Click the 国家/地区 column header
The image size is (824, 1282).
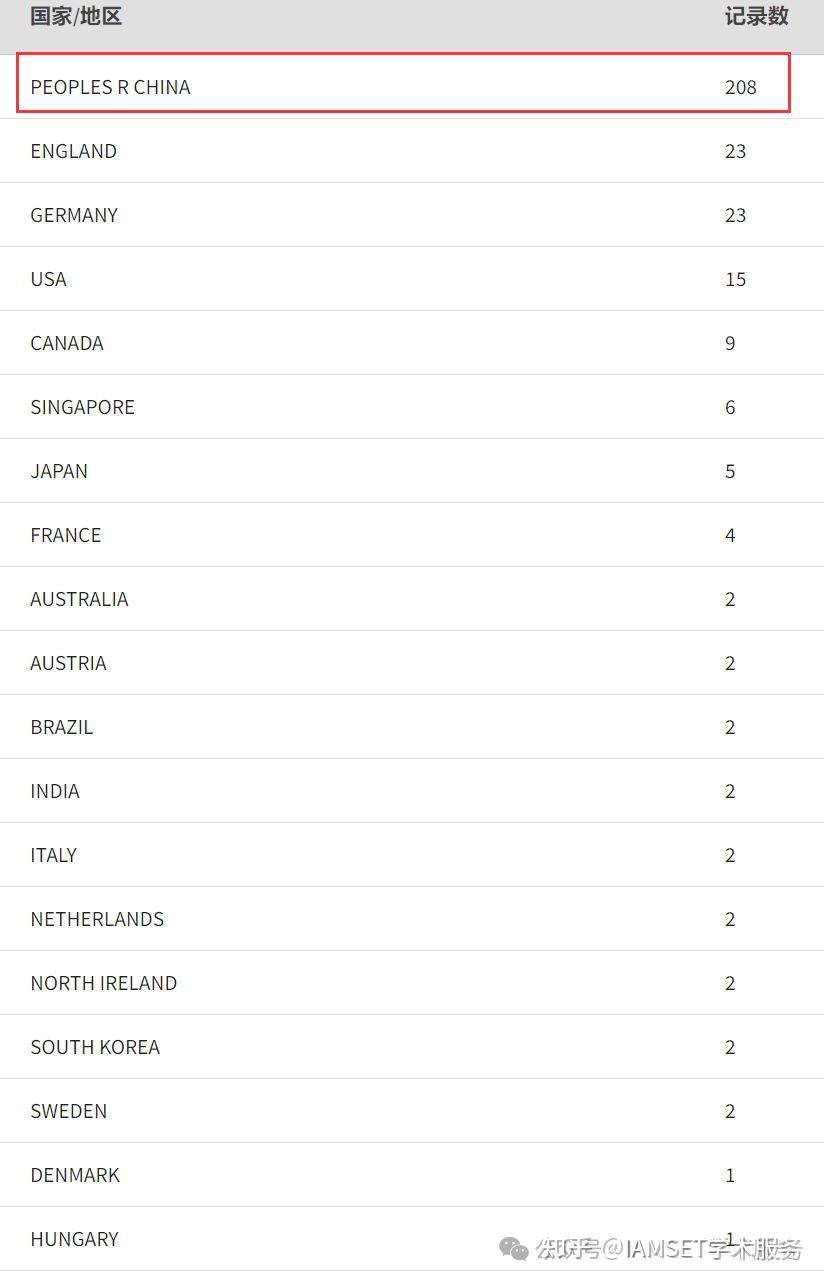[76, 16]
